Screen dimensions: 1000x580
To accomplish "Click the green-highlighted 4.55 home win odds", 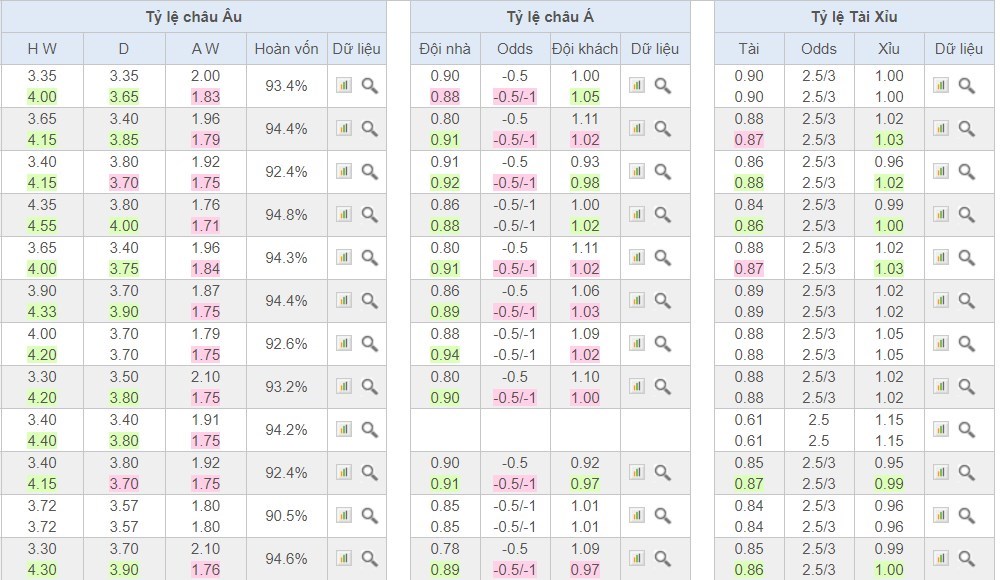I will (x=42, y=225).
